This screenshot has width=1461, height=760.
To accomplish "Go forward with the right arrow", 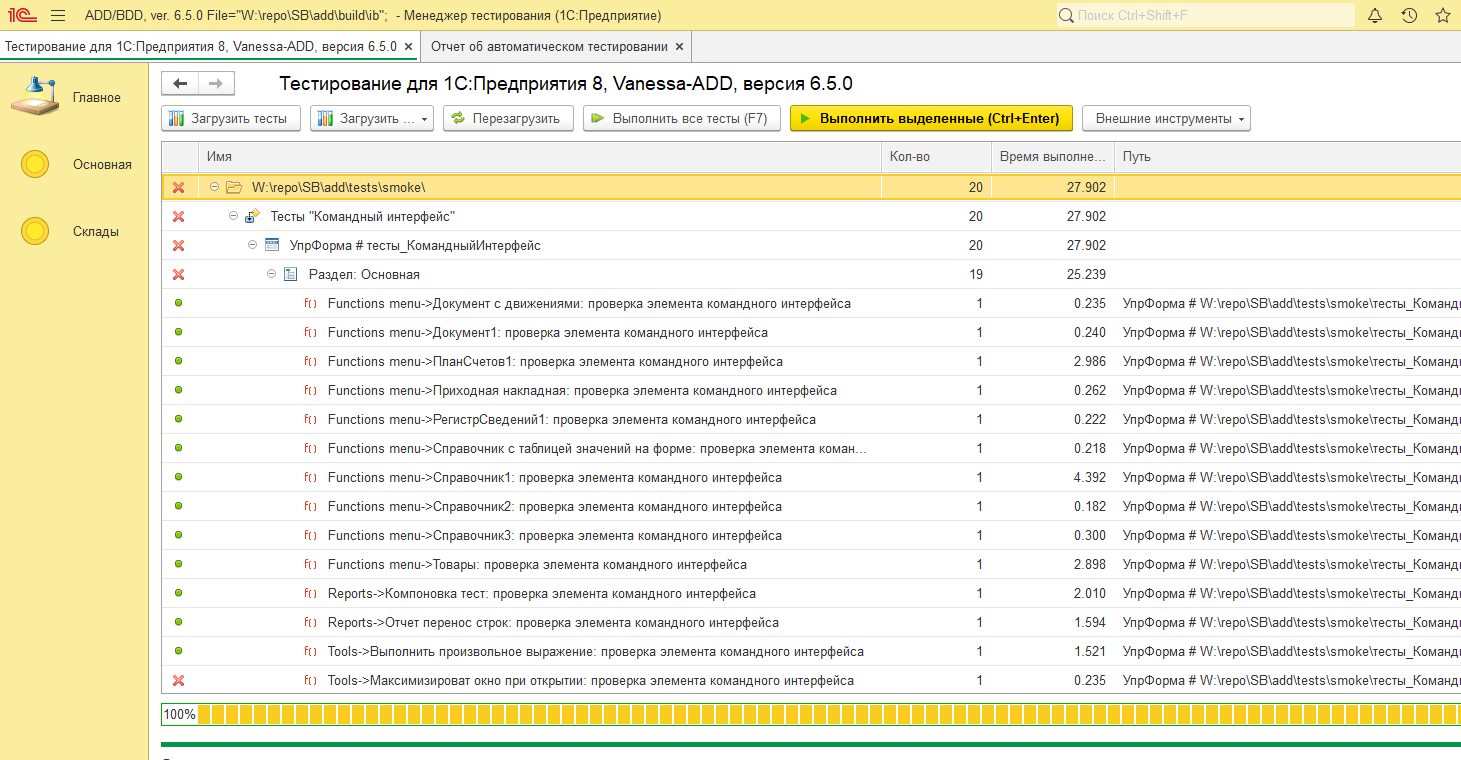I will coord(216,83).
